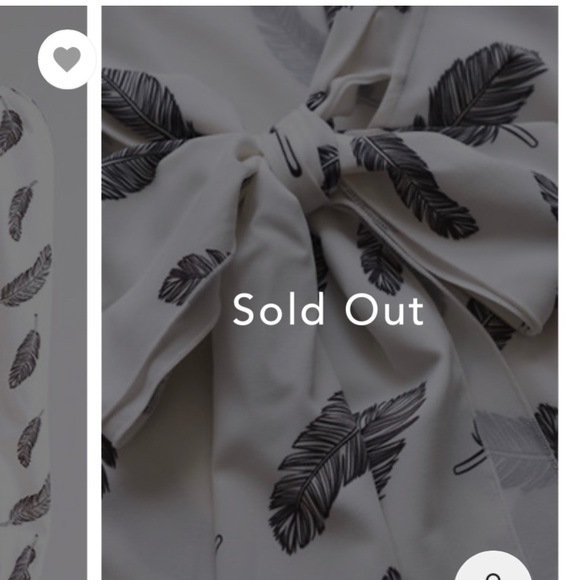Add the left feather product to wishlist

click(x=67, y=59)
